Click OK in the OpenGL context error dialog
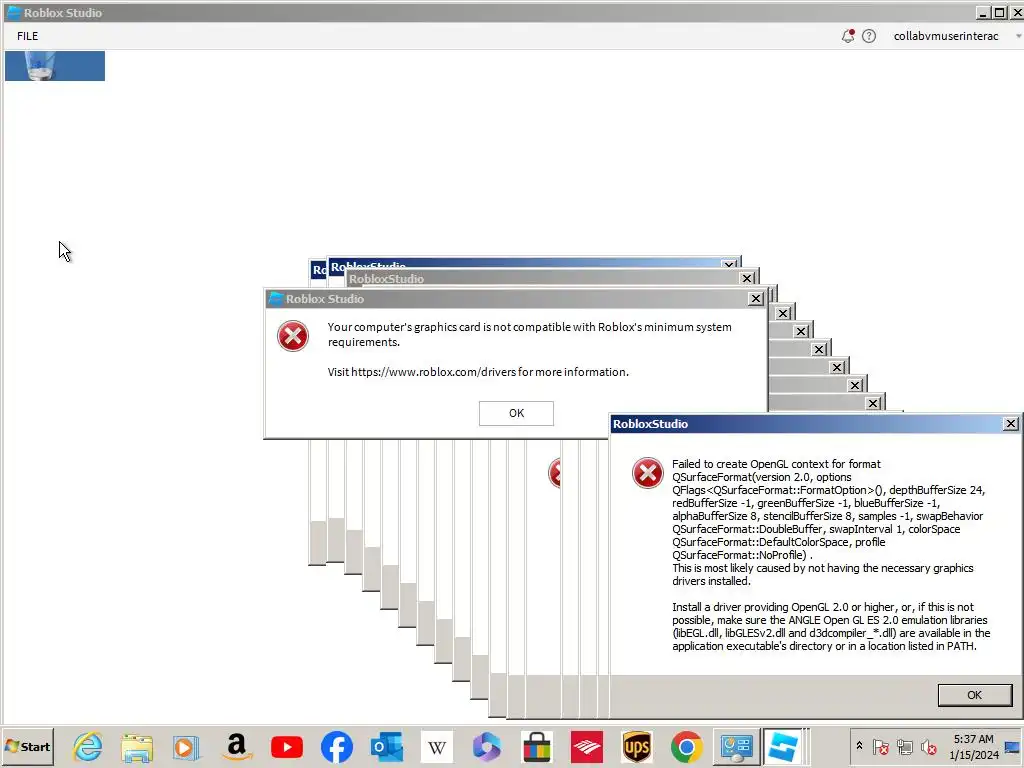This screenshot has height=768, width=1024. tap(974, 695)
